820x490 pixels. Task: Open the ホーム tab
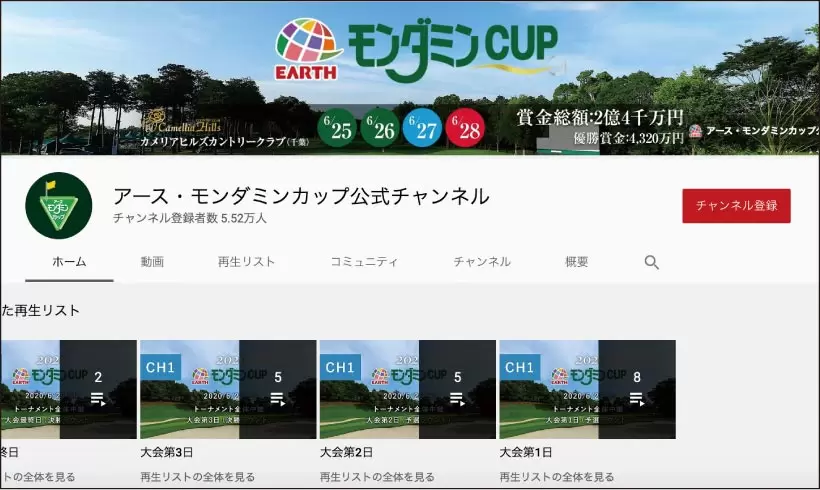tap(69, 262)
